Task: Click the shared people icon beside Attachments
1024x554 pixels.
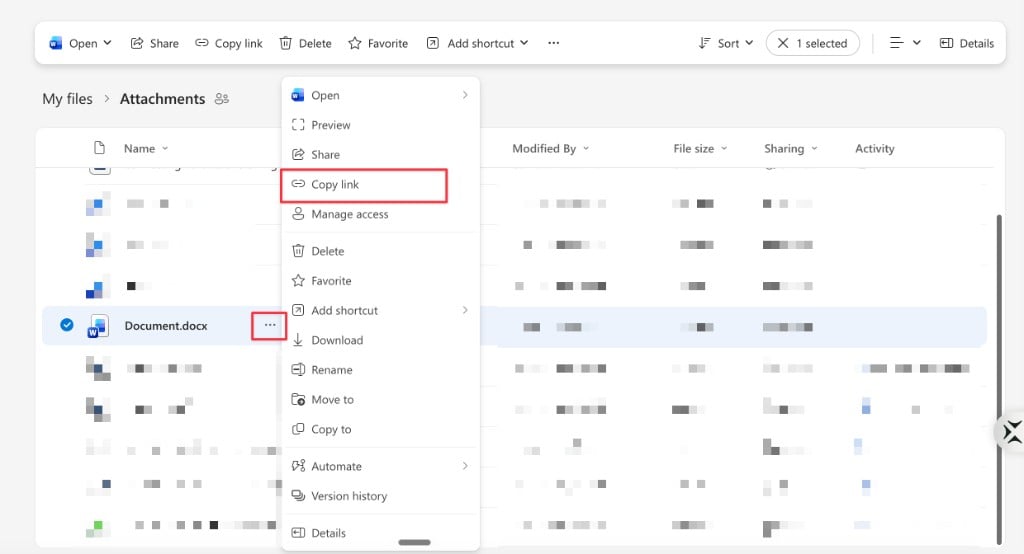Action: [x=222, y=99]
